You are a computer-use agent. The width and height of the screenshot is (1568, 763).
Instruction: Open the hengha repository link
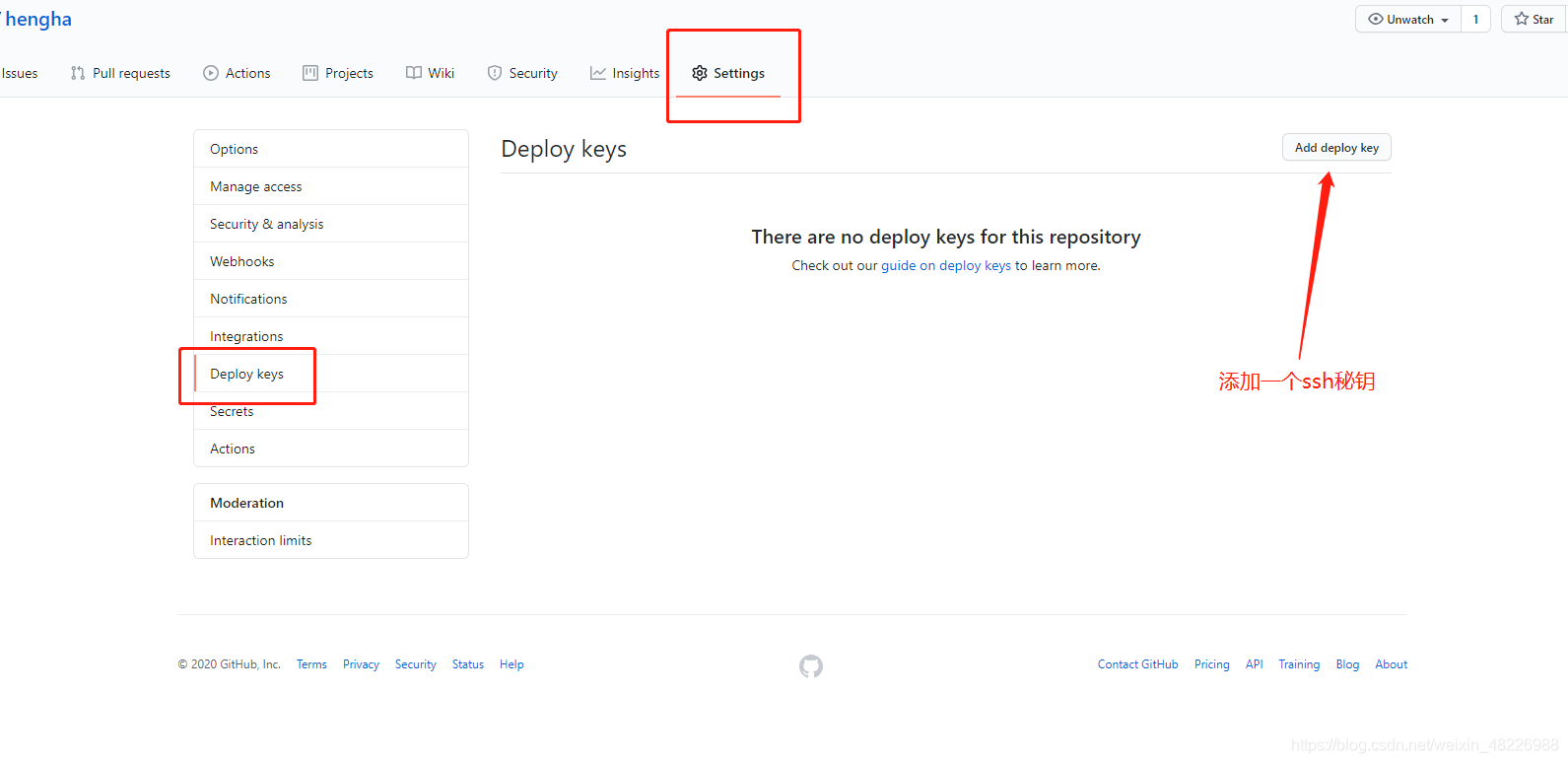pyautogui.click(x=38, y=20)
